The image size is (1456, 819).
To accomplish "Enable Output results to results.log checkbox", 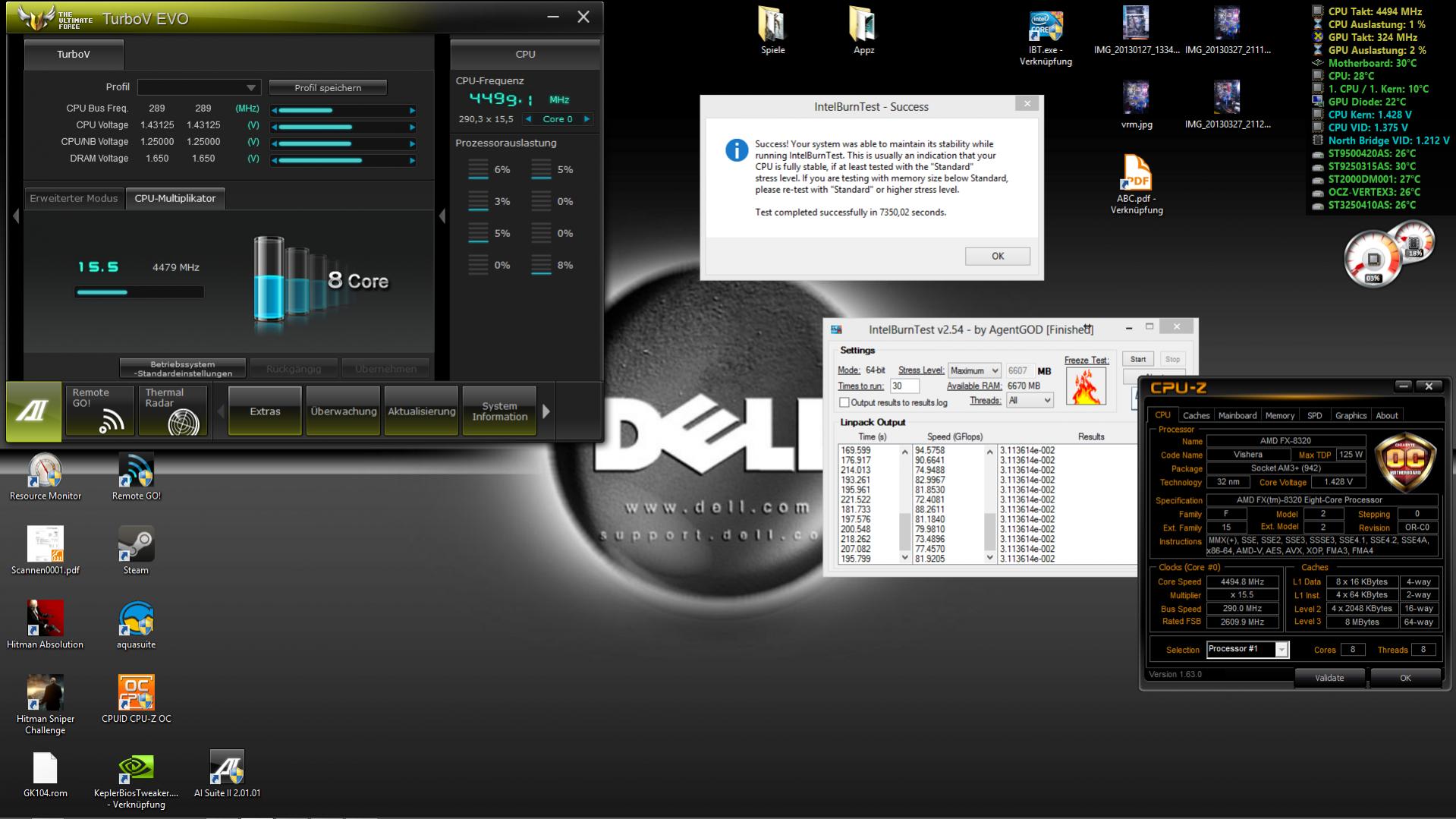I will tap(844, 402).
